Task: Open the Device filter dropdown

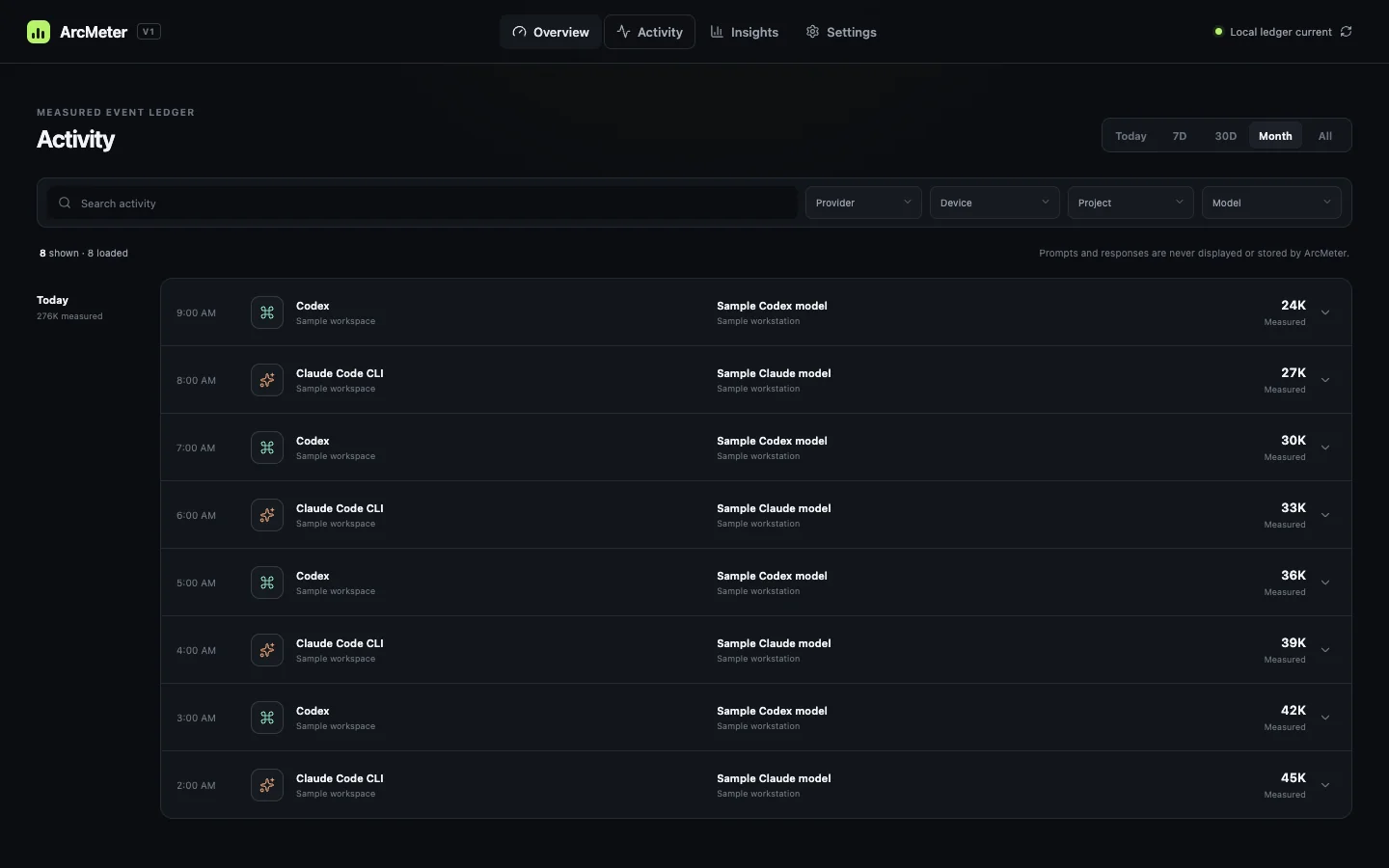Action: tap(994, 203)
